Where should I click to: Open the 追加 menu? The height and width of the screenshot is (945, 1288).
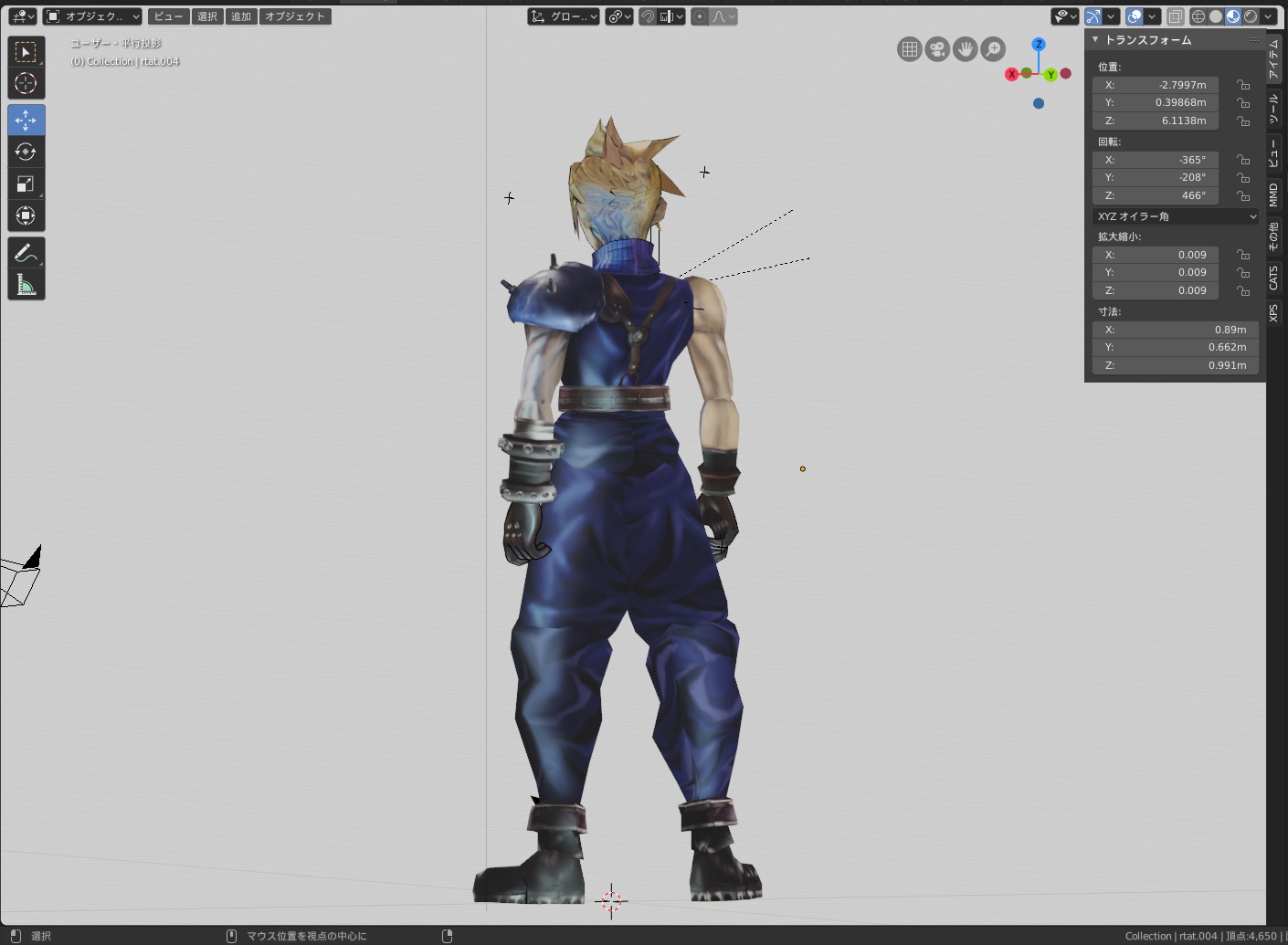click(x=241, y=16)
